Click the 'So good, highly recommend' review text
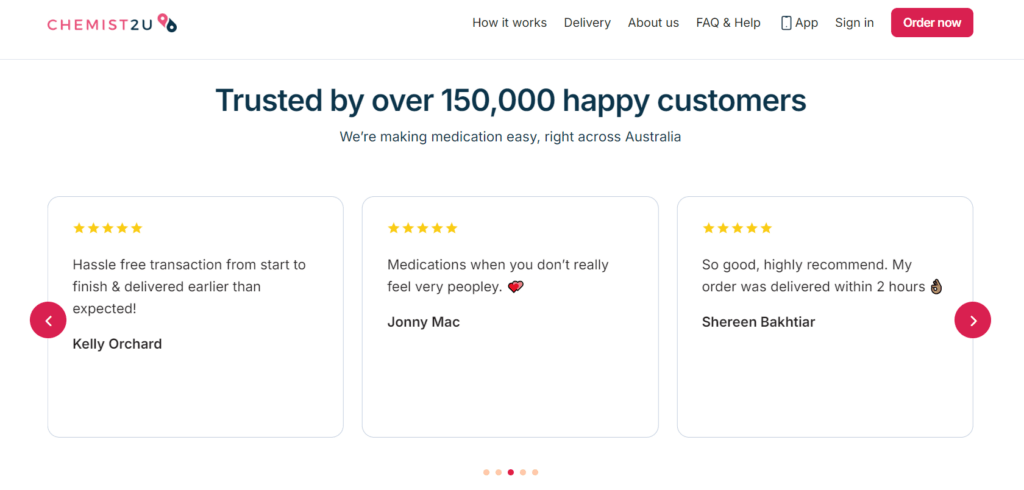The width and height of the screenshot is (1024, 490). pos(823,275)
